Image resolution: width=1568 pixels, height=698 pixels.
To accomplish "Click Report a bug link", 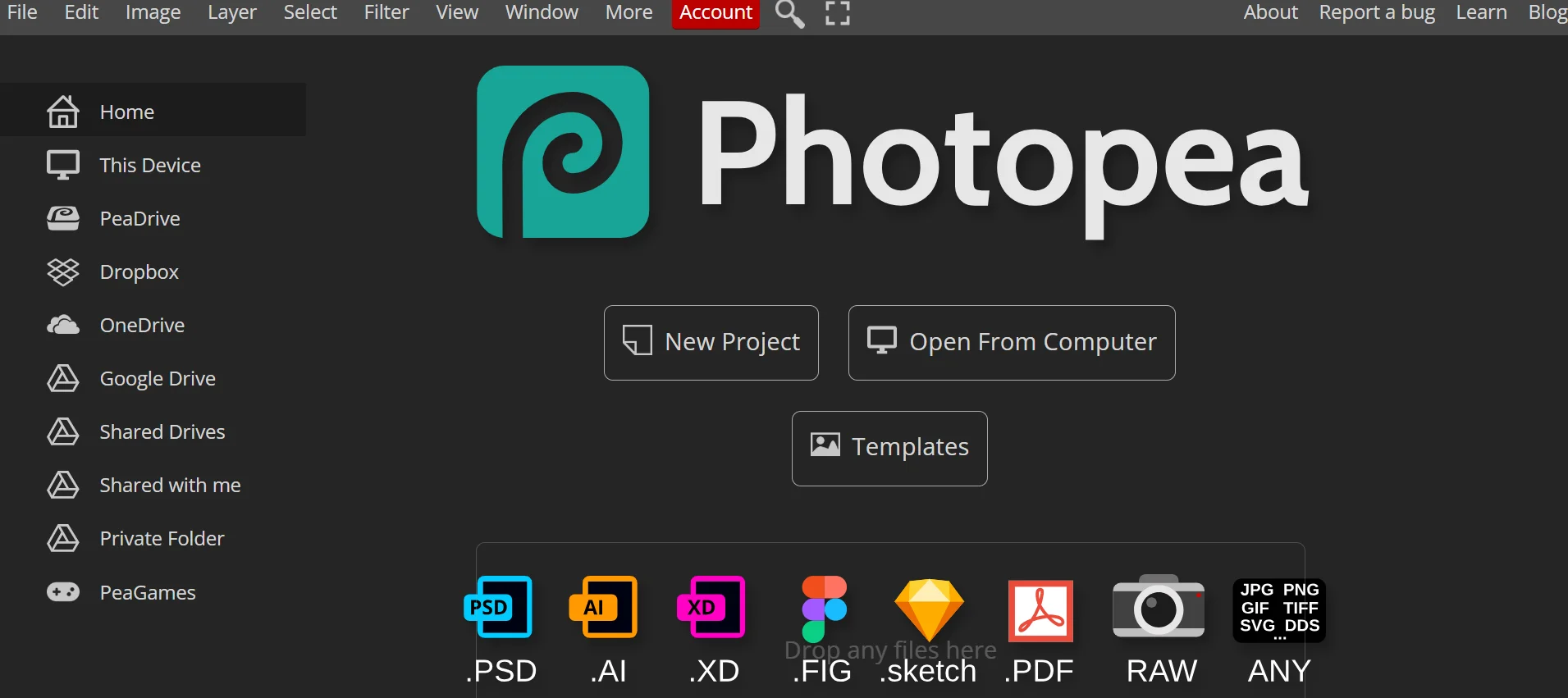I will pyautogui.click(x=1377, y=12).
